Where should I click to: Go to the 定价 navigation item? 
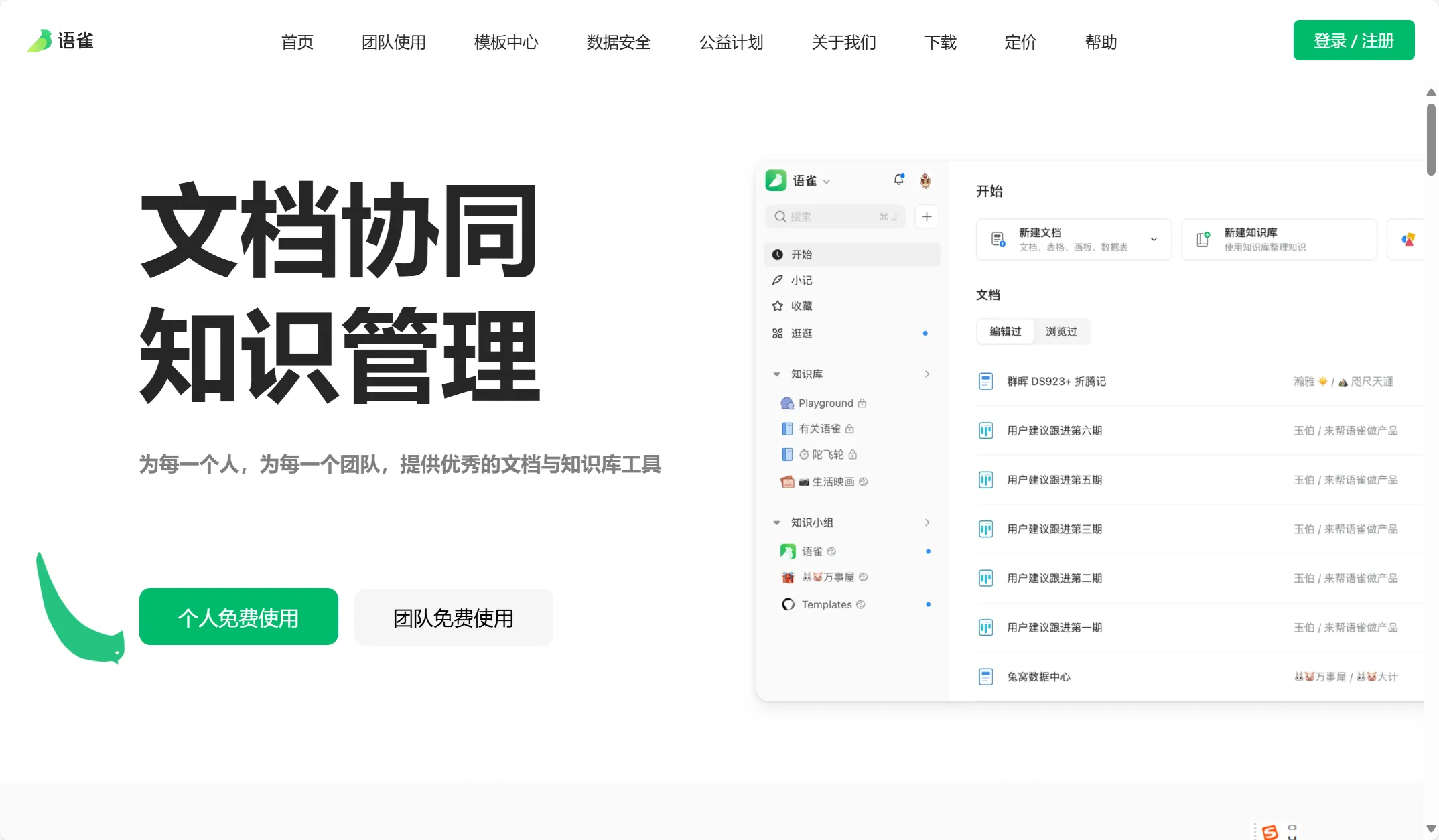1020,42
